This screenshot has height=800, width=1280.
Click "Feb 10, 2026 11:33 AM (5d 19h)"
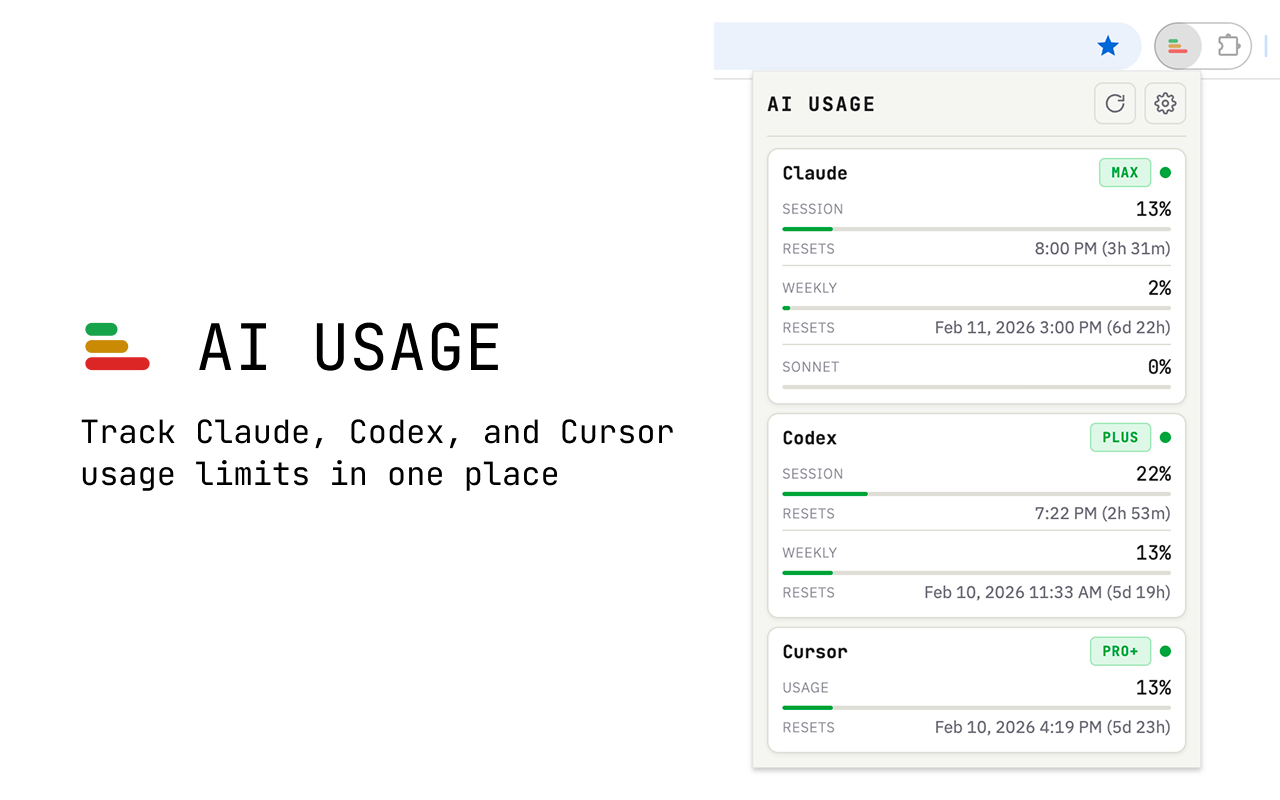[1047, 593]
